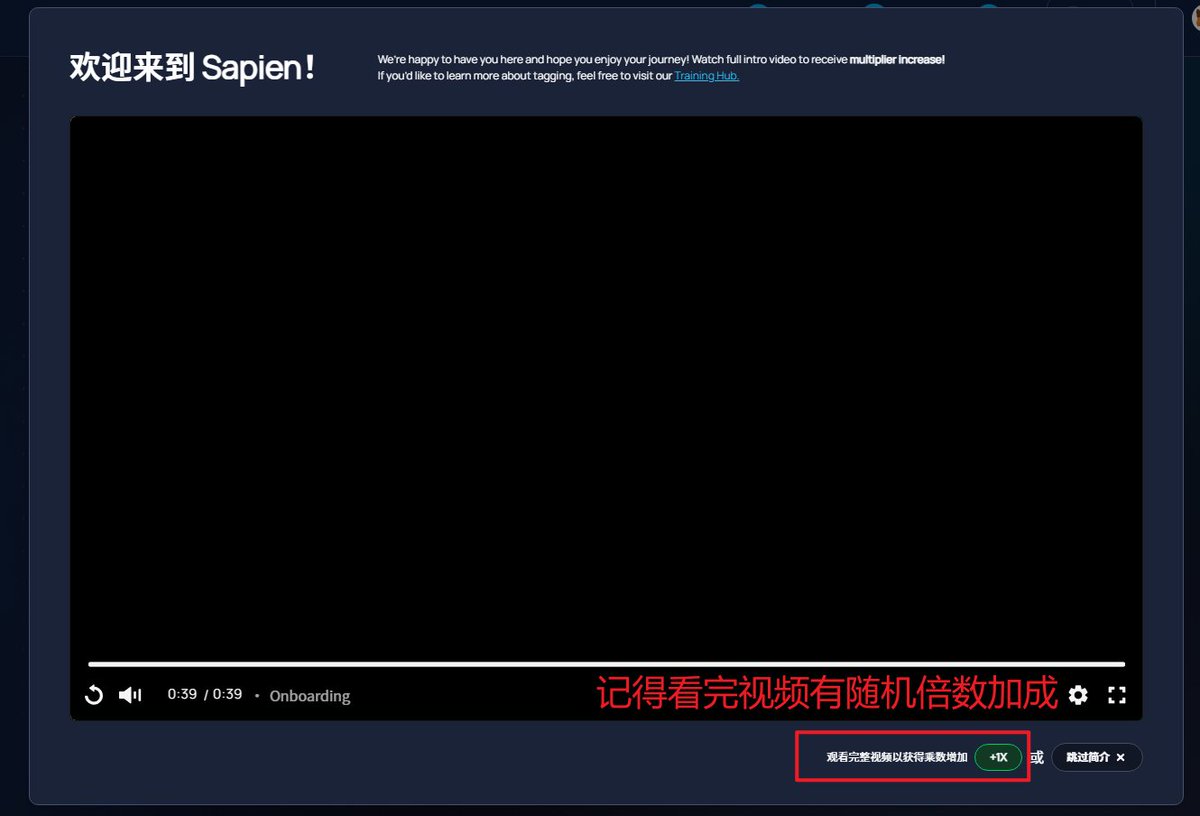Screen dimensions: 1200x816
Task: Click the video progress bar
Action: 606,664
